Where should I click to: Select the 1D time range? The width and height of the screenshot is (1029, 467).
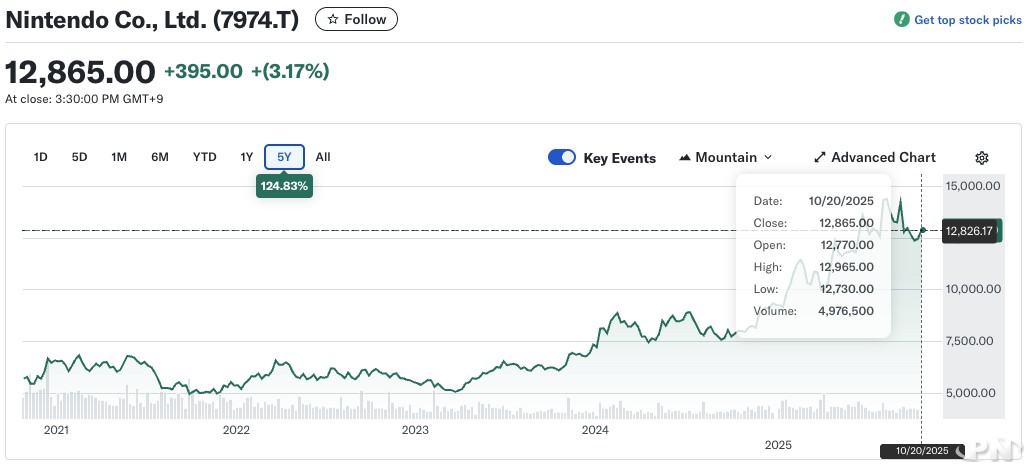tap(41, 157)
